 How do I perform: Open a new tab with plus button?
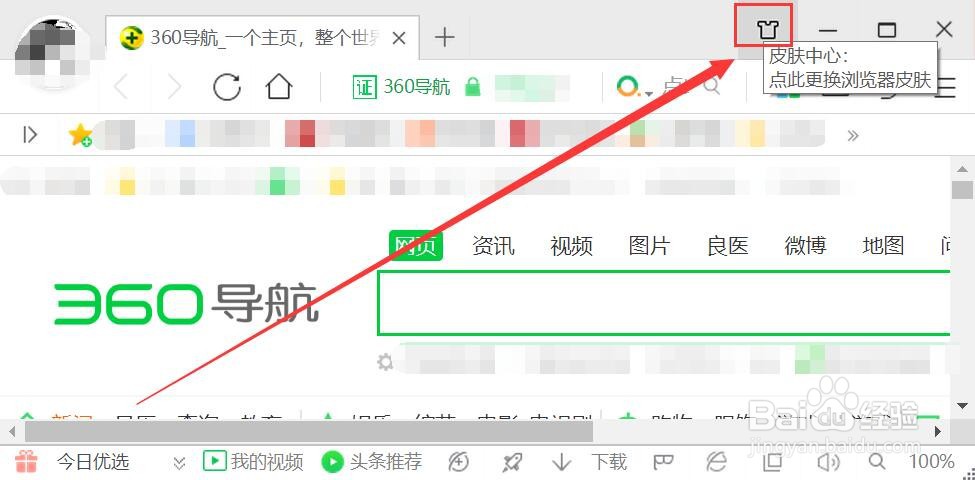click(x=444, y=37)
